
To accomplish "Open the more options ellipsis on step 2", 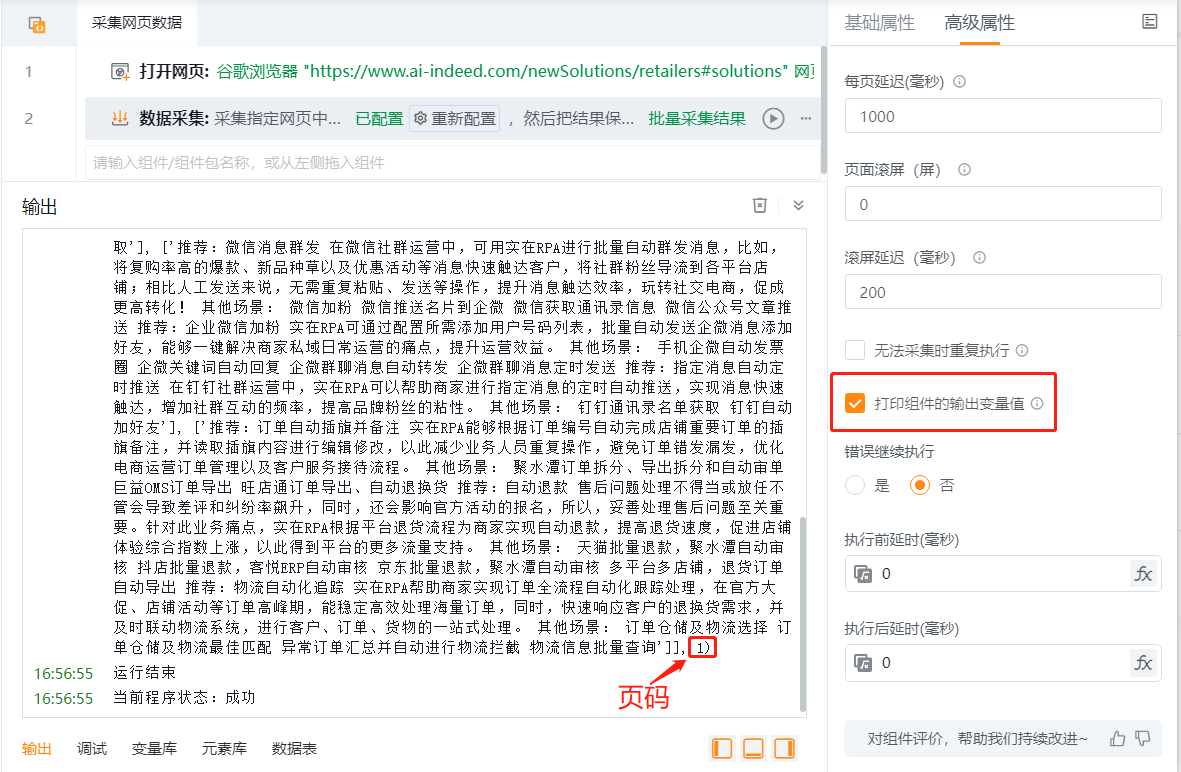I will click(x=806, y=119).
